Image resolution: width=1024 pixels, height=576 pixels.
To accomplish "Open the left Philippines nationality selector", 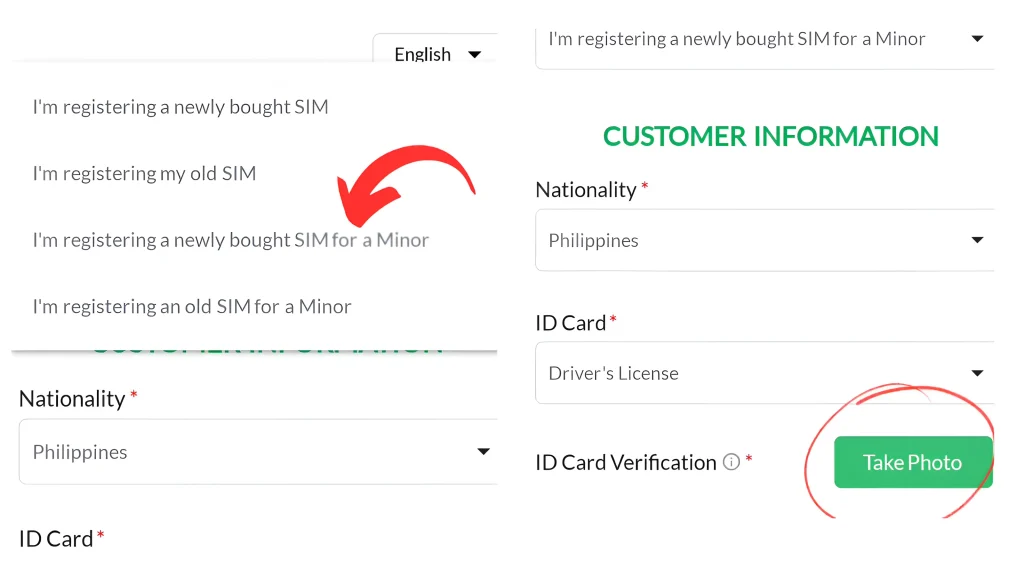I will coord(250,452).
